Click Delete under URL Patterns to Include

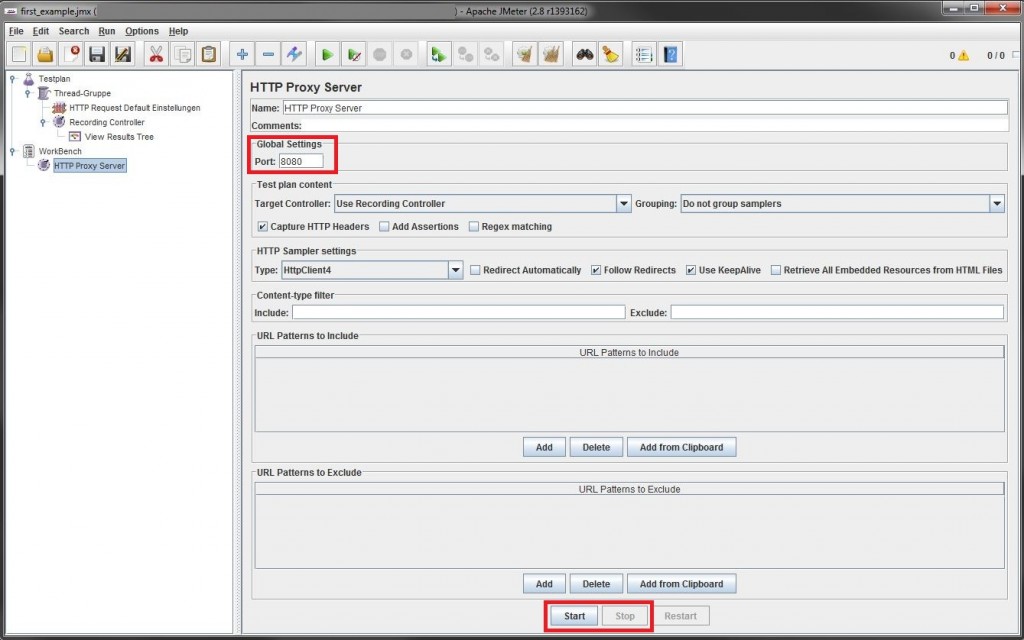tap(596, 447)
